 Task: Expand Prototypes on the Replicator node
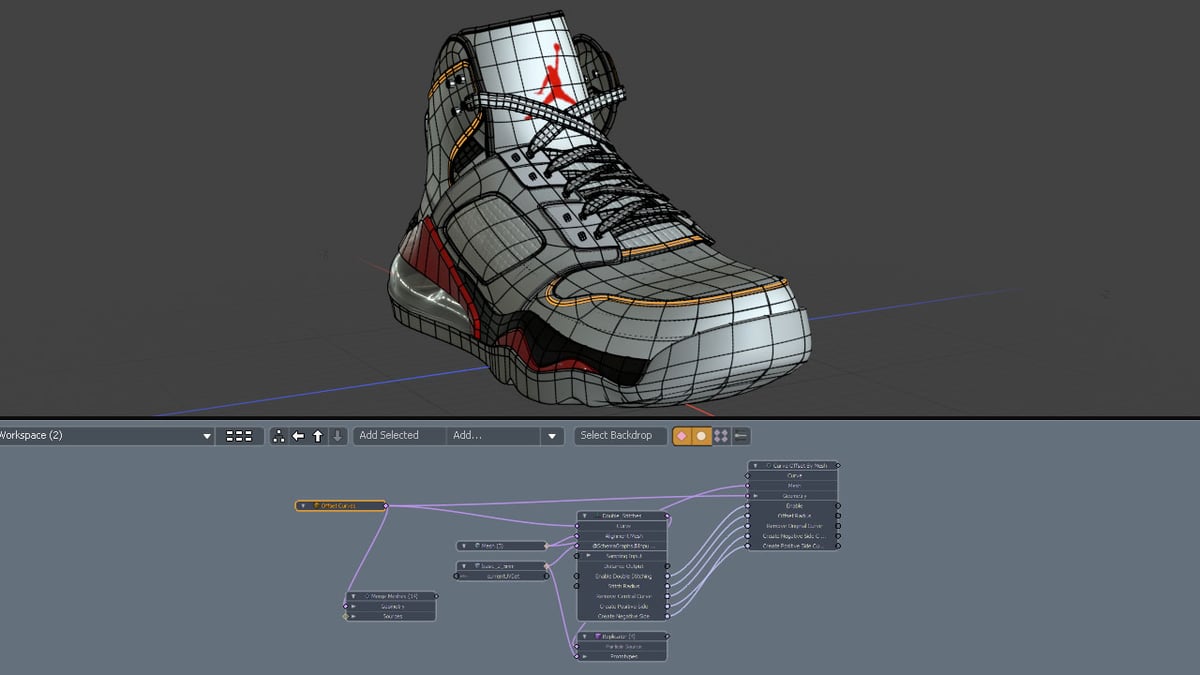585,657
